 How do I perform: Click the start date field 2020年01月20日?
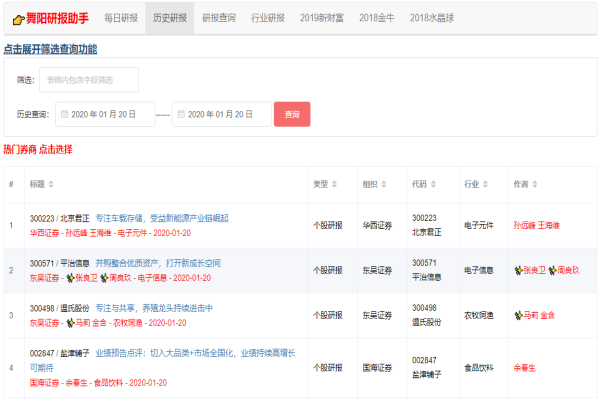tap(105, 114)
